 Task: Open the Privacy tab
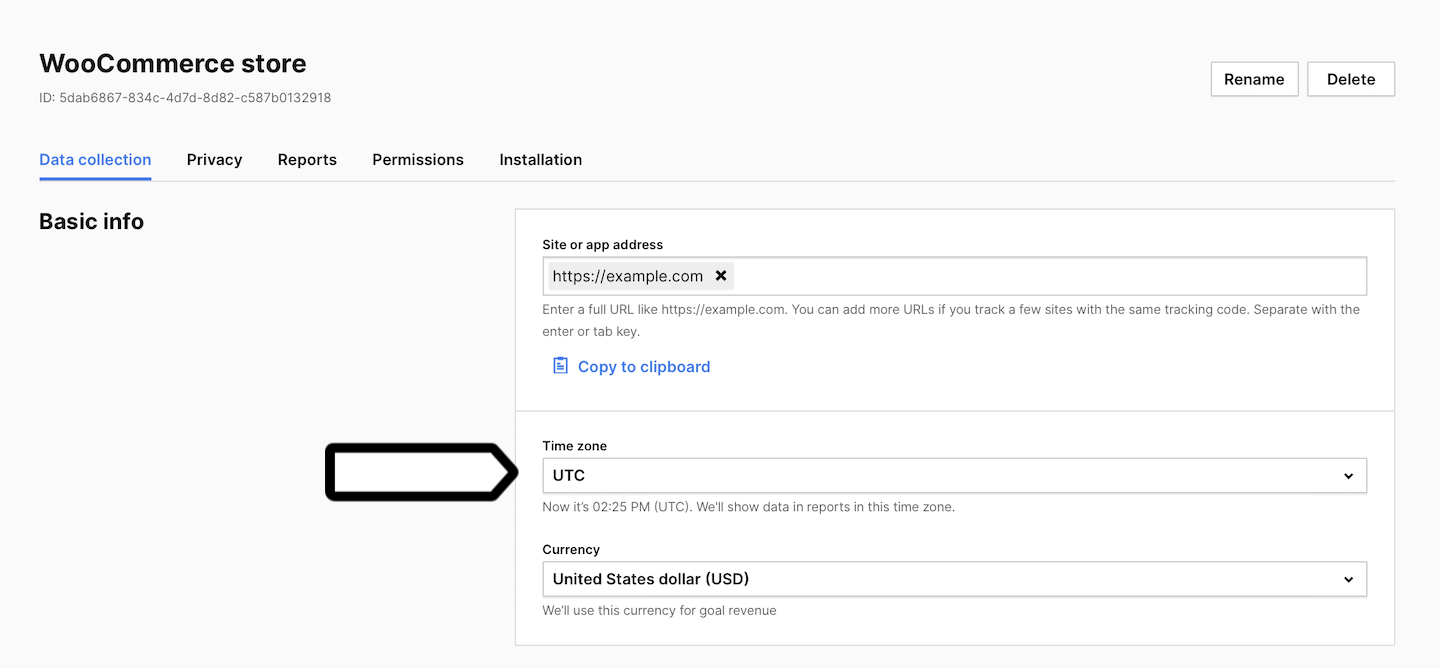214,160
